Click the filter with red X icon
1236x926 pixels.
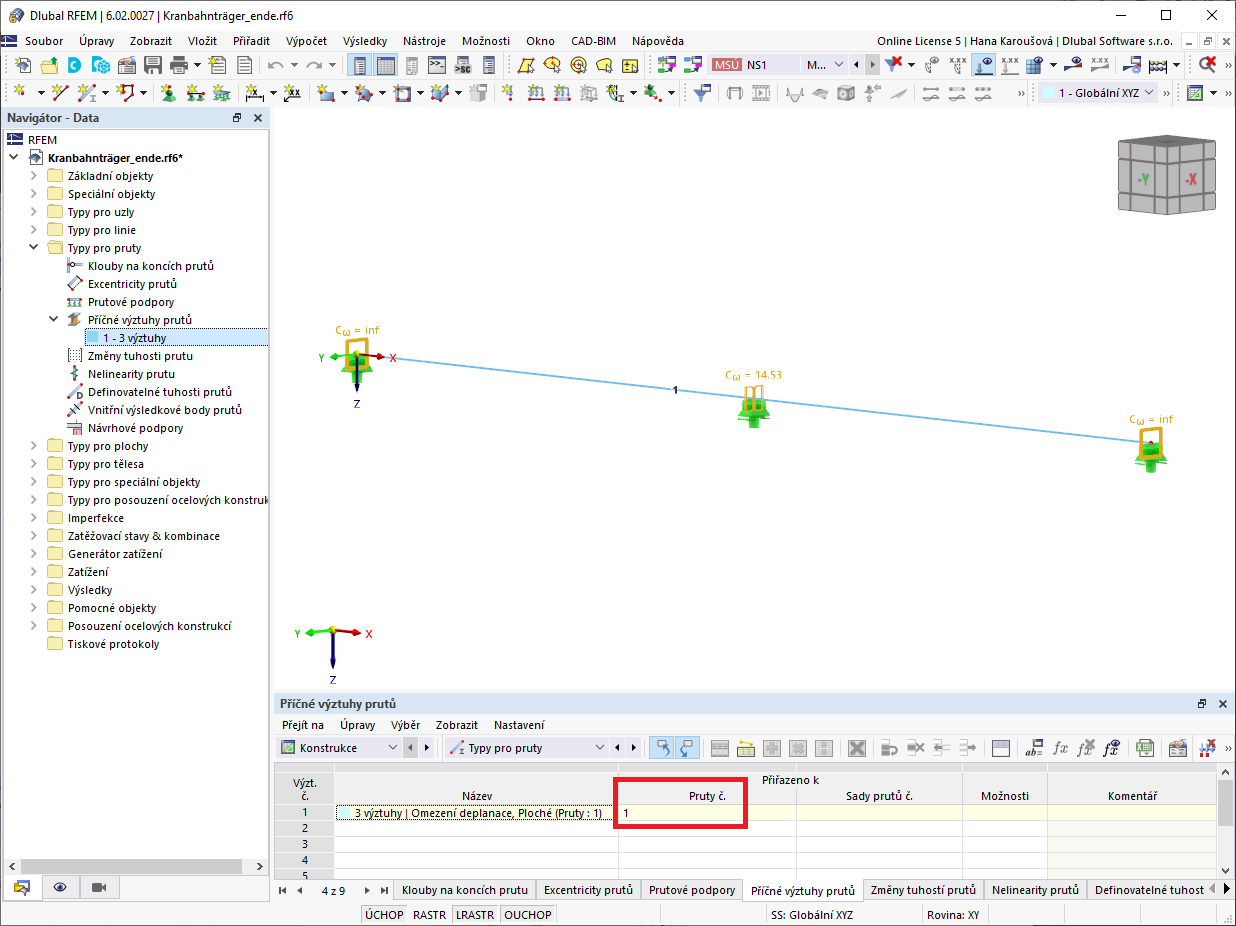coord(895,65)
